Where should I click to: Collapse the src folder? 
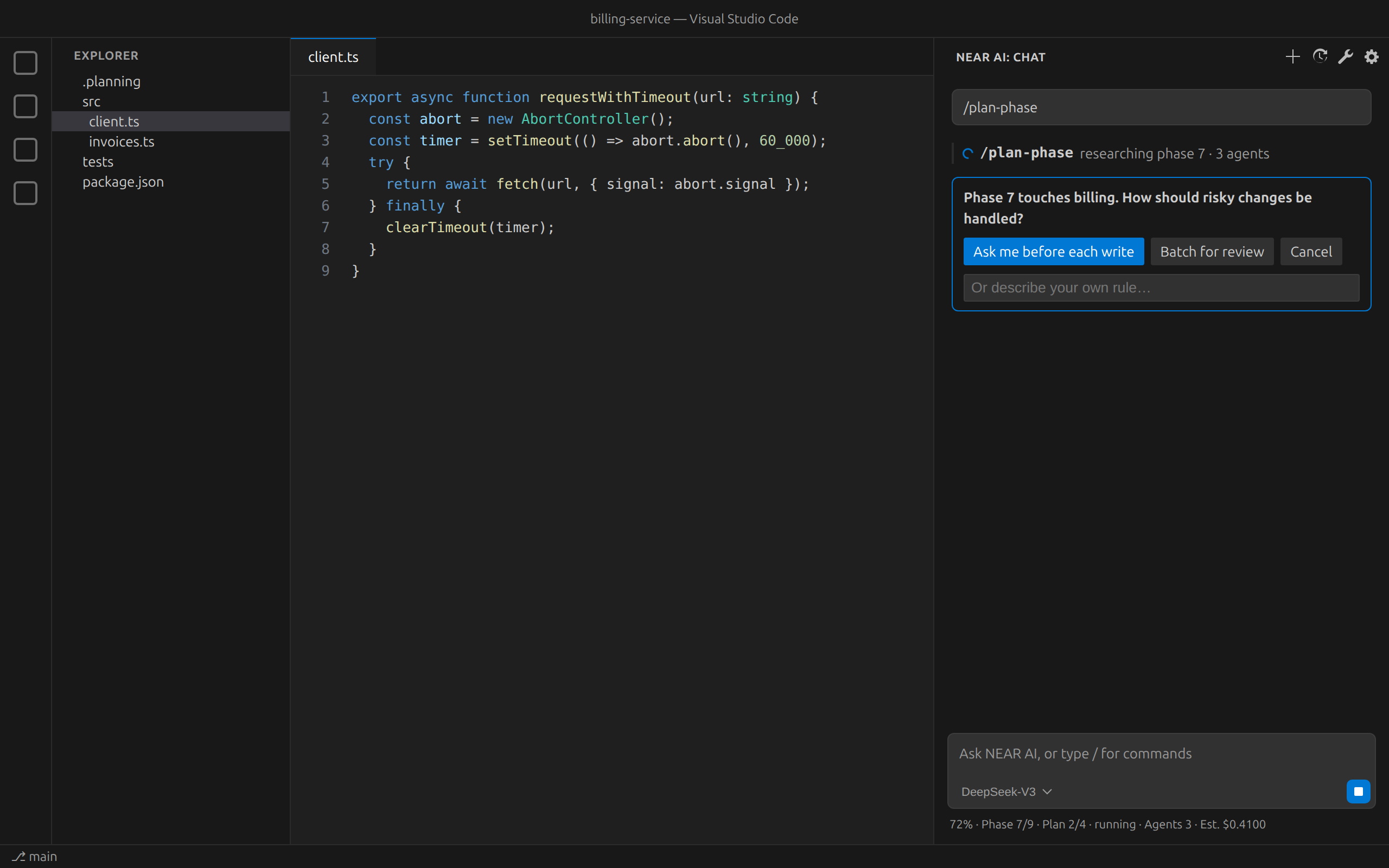(170, 101)
